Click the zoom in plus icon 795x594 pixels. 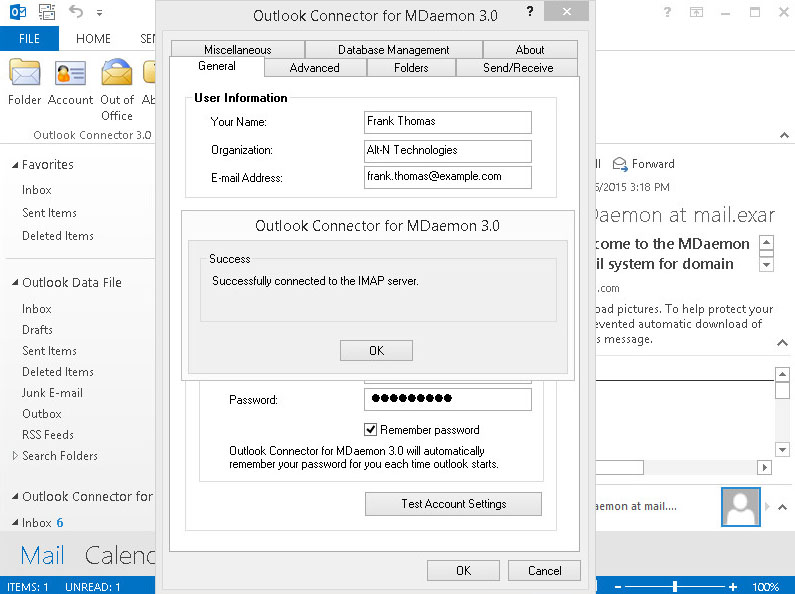point(733,586)
